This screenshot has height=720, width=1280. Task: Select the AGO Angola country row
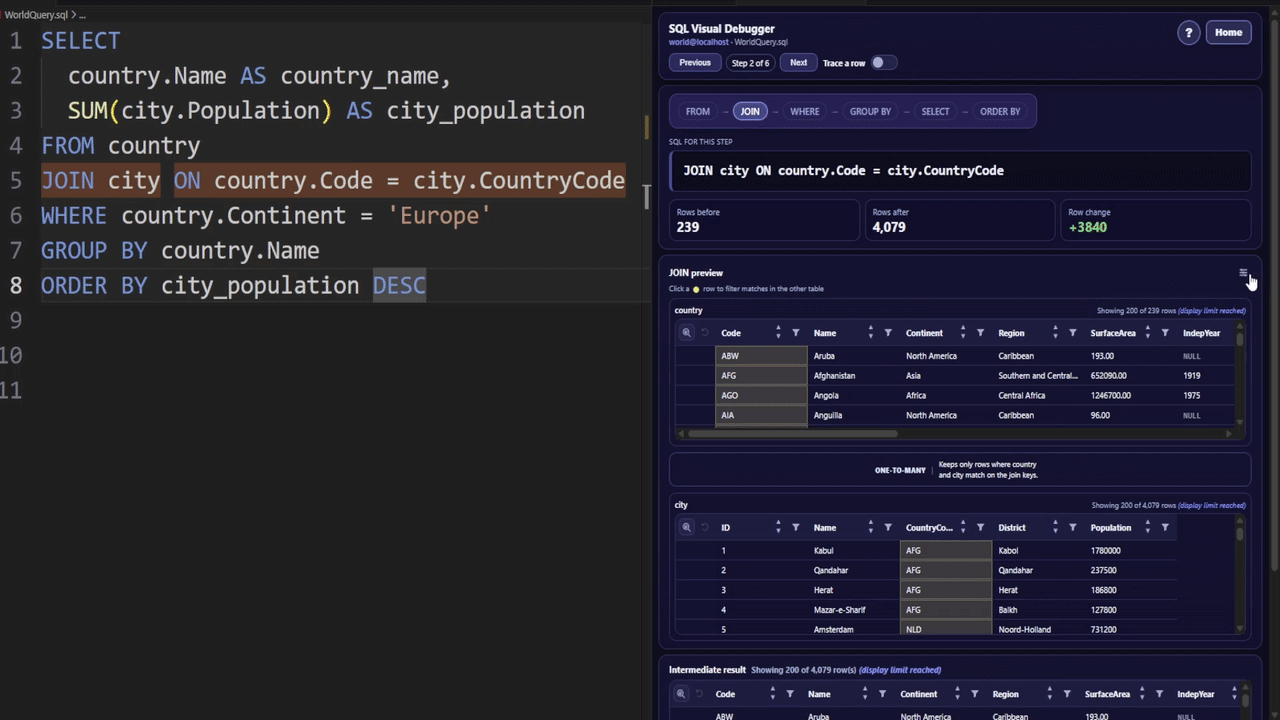955,396
